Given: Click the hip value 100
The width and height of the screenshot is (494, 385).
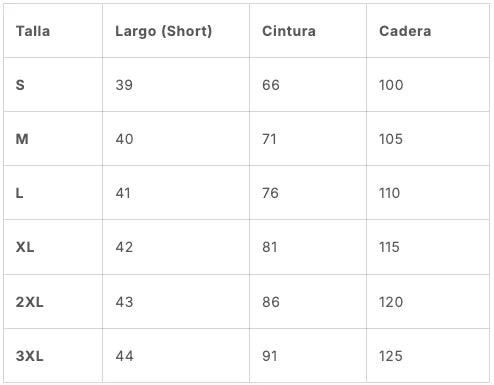Looking at the screenshot, I should (x=391, y=85).
